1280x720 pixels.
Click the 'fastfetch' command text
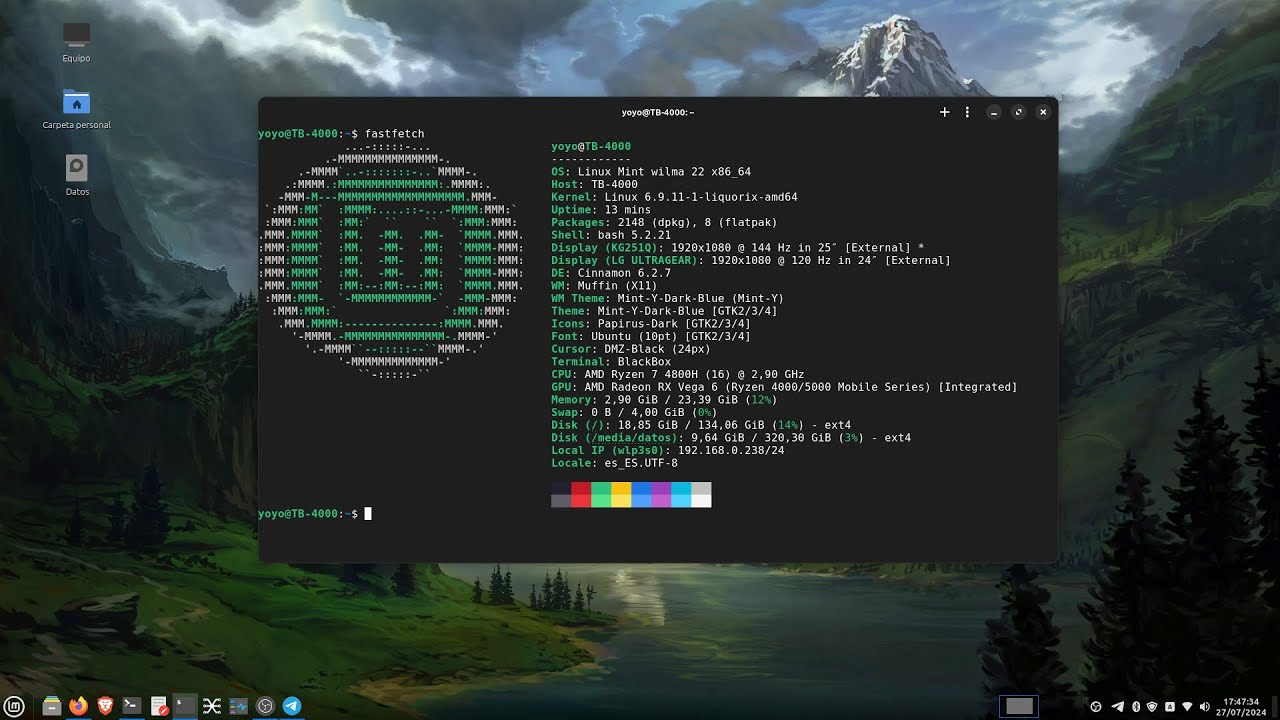[x=394, y=134]
